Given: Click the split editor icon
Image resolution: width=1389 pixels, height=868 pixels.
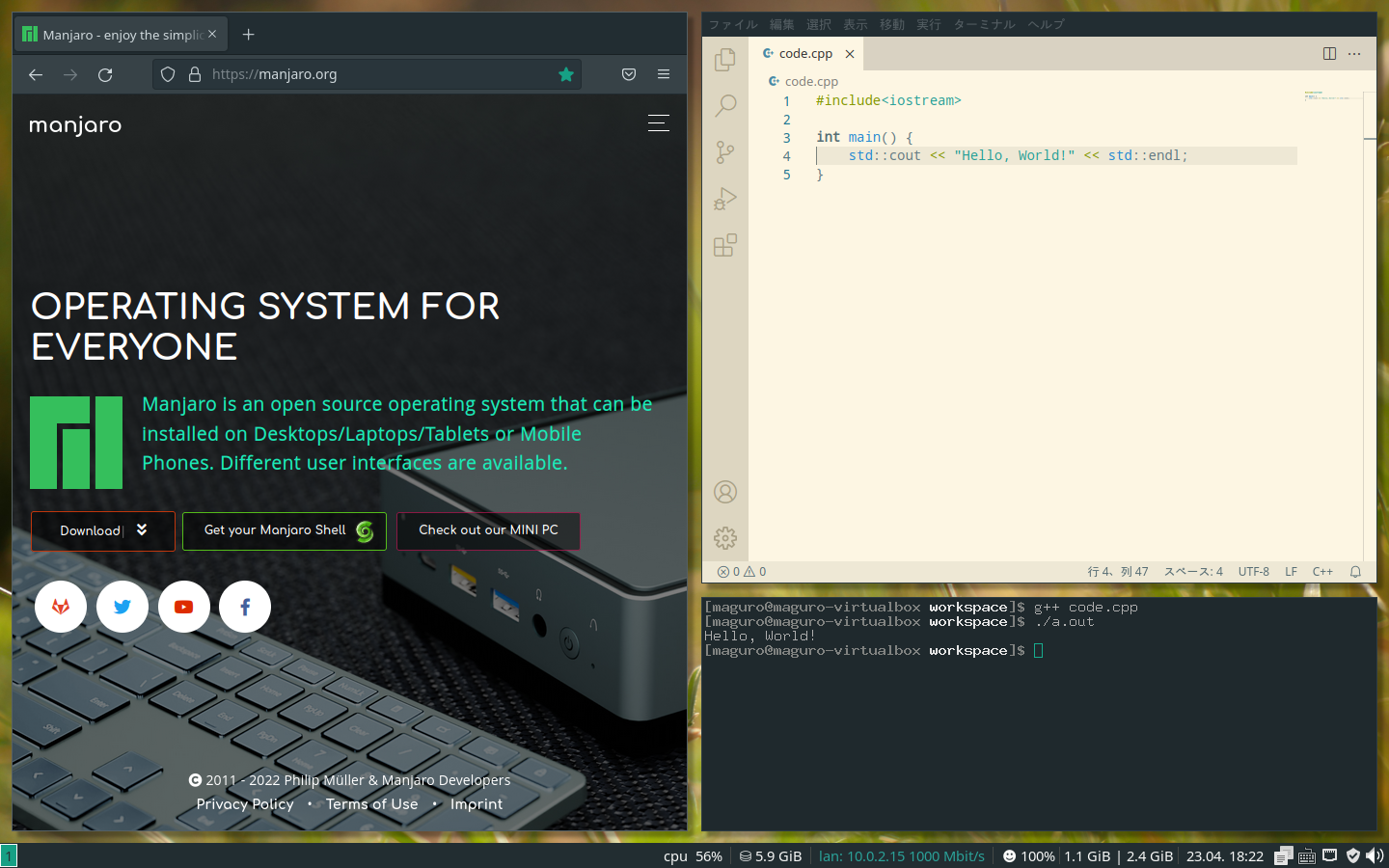Looking at the screenshot, I should (1329, 54).
